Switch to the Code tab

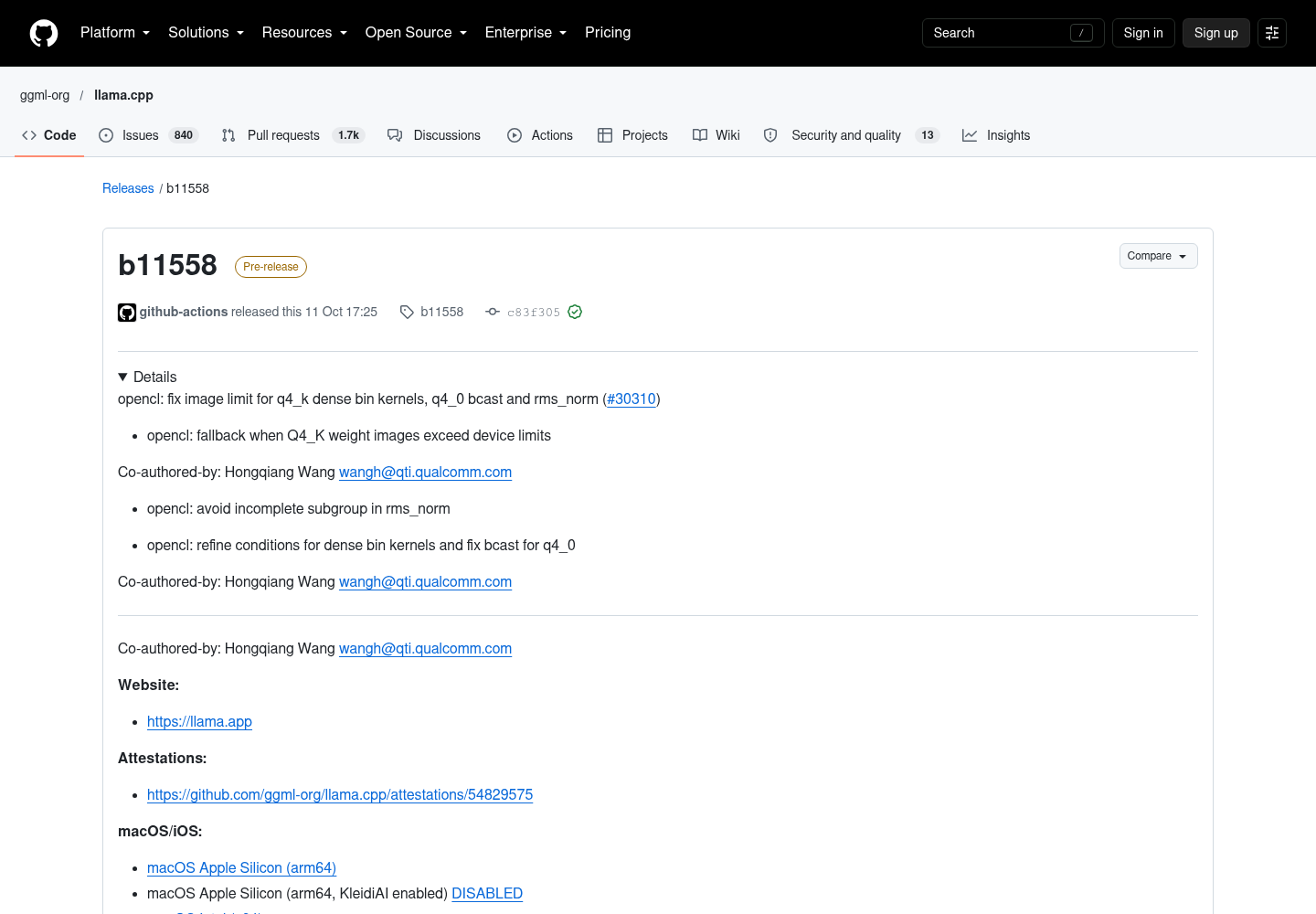tap(49, 135)
